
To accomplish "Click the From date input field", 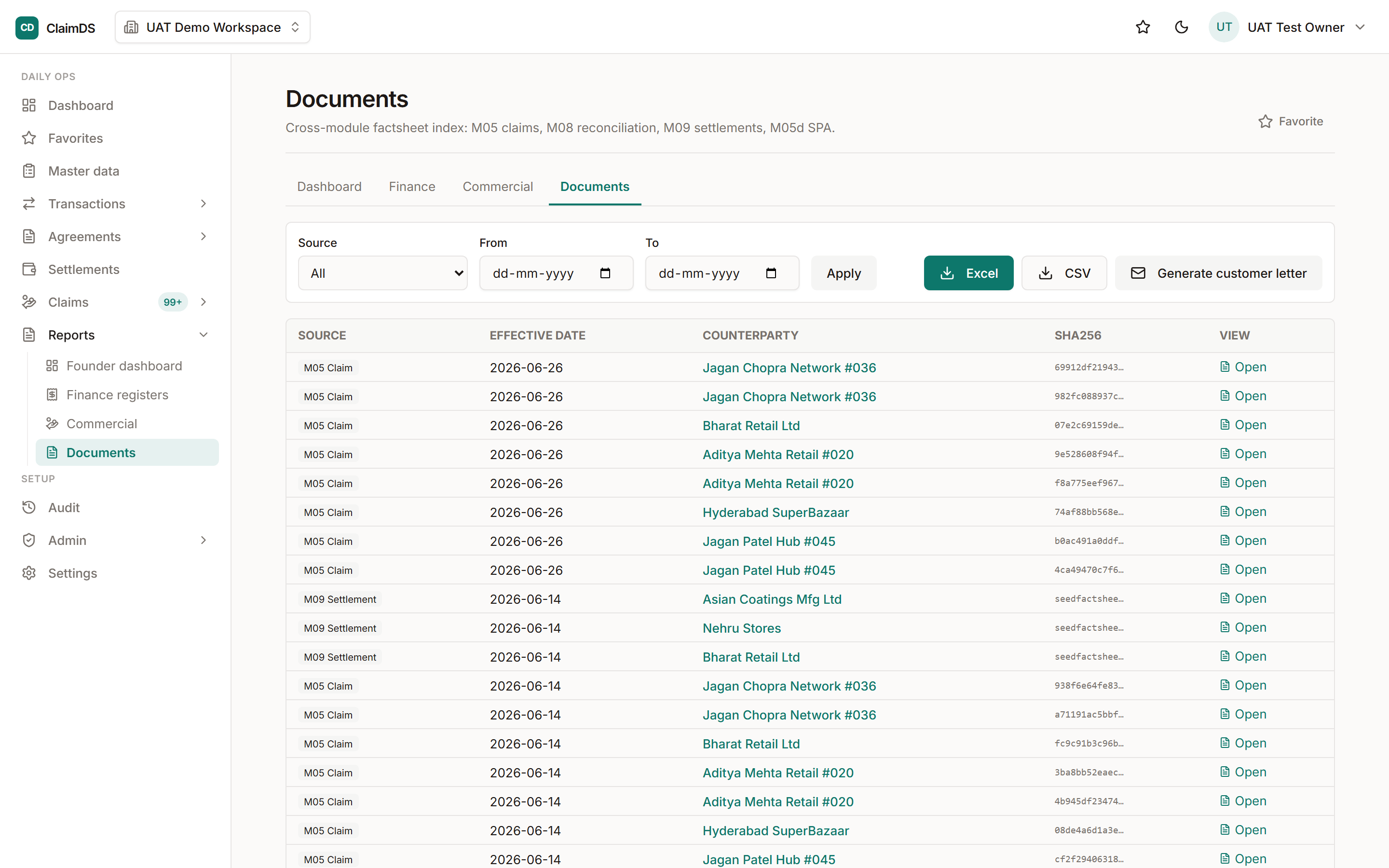I will coord(556,272).
